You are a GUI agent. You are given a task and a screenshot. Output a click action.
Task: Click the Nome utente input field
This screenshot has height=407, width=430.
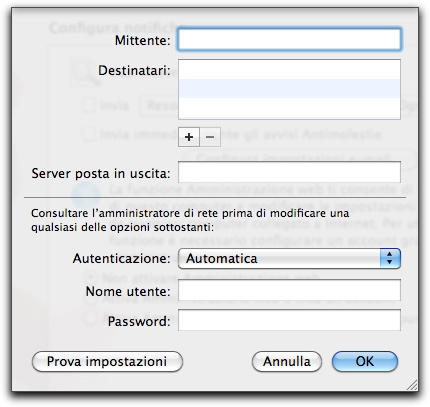coord(289,290)
